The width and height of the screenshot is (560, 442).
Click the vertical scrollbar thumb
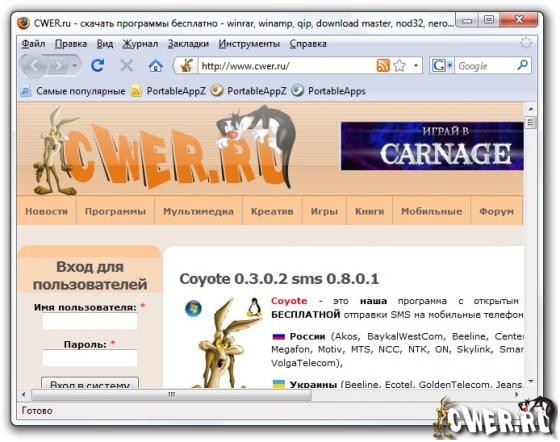[x=531, y=123]
